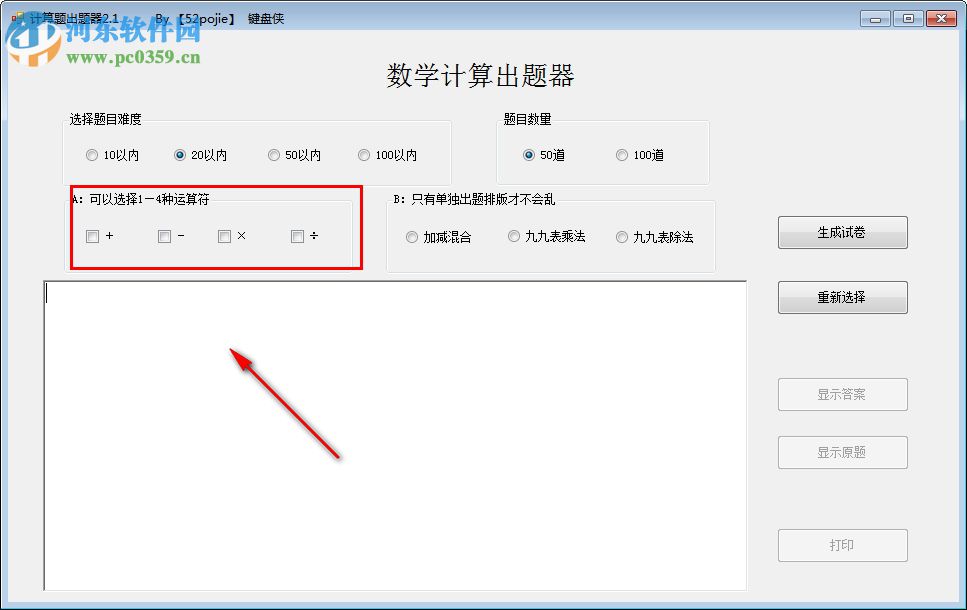Select the 10以内 difficulty option
The image size is (967, 610).
[92, 154]
